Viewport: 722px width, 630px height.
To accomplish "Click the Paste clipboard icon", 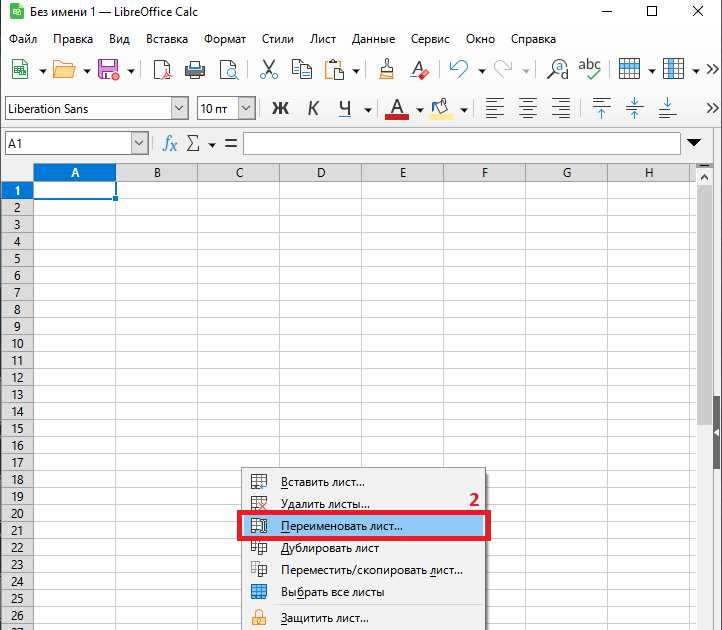I will pos(334,70).
